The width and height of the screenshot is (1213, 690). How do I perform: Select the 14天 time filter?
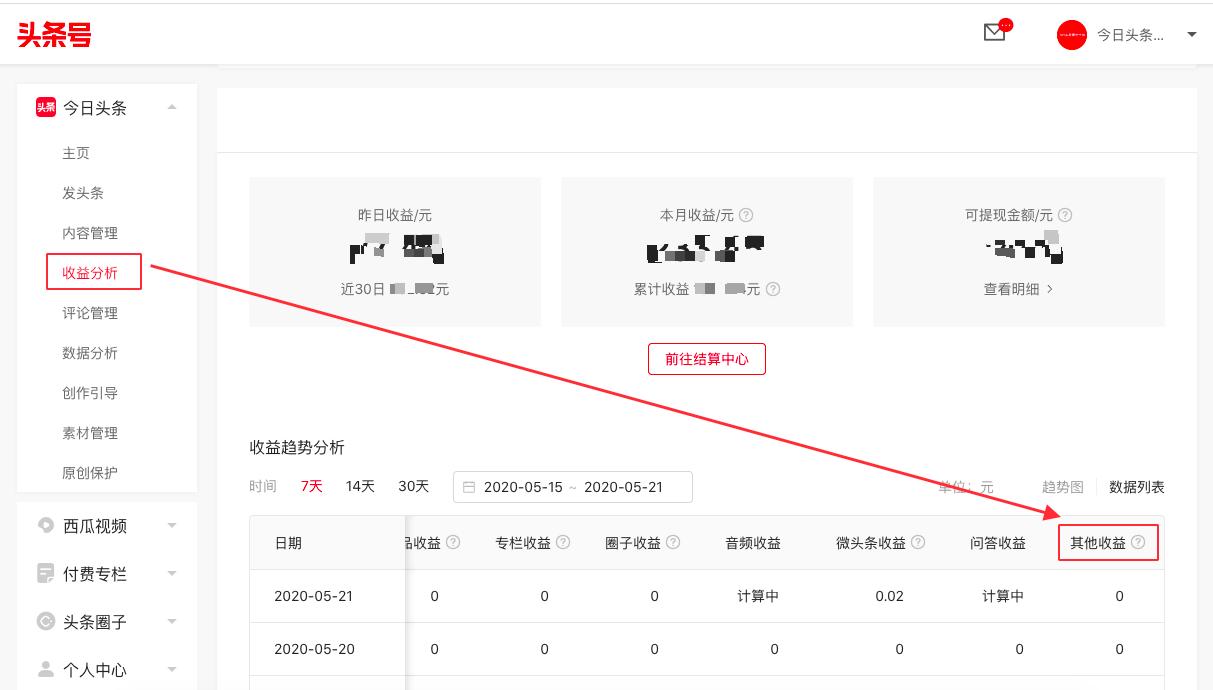point(360,486)
